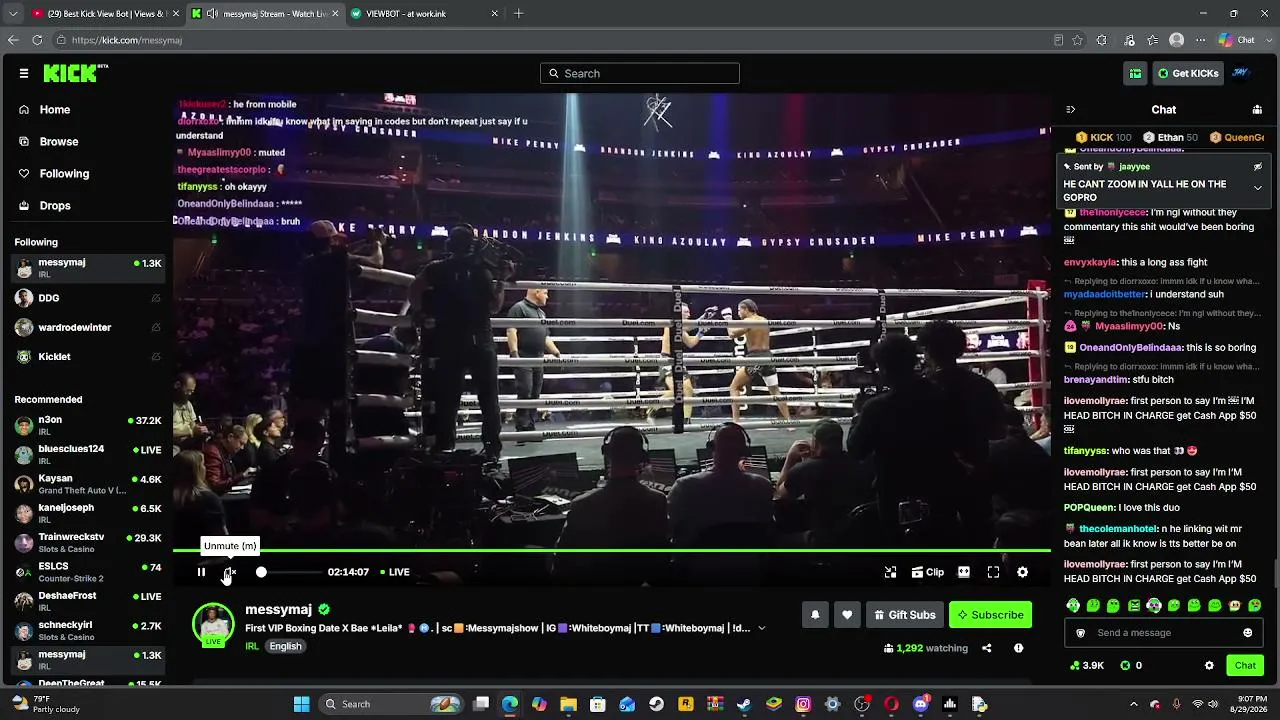Open n3on recommended channel
The image size is (1280, 720).
point(88,424)
